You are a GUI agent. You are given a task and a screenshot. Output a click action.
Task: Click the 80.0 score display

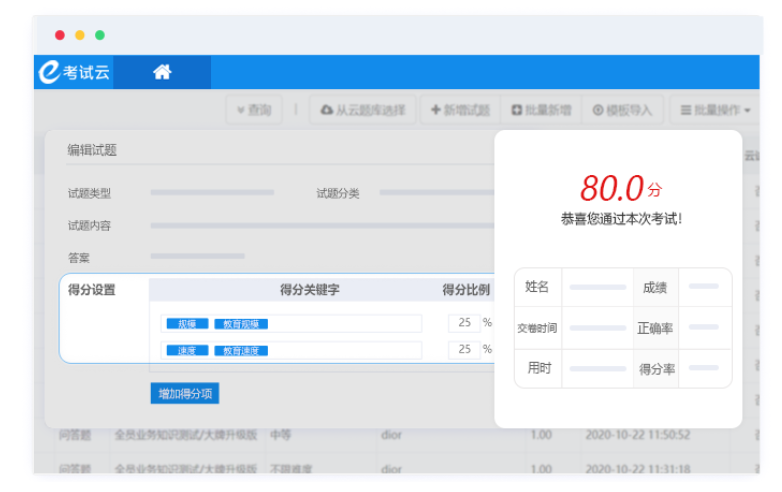pyautogui.click(x=611, y=188)
